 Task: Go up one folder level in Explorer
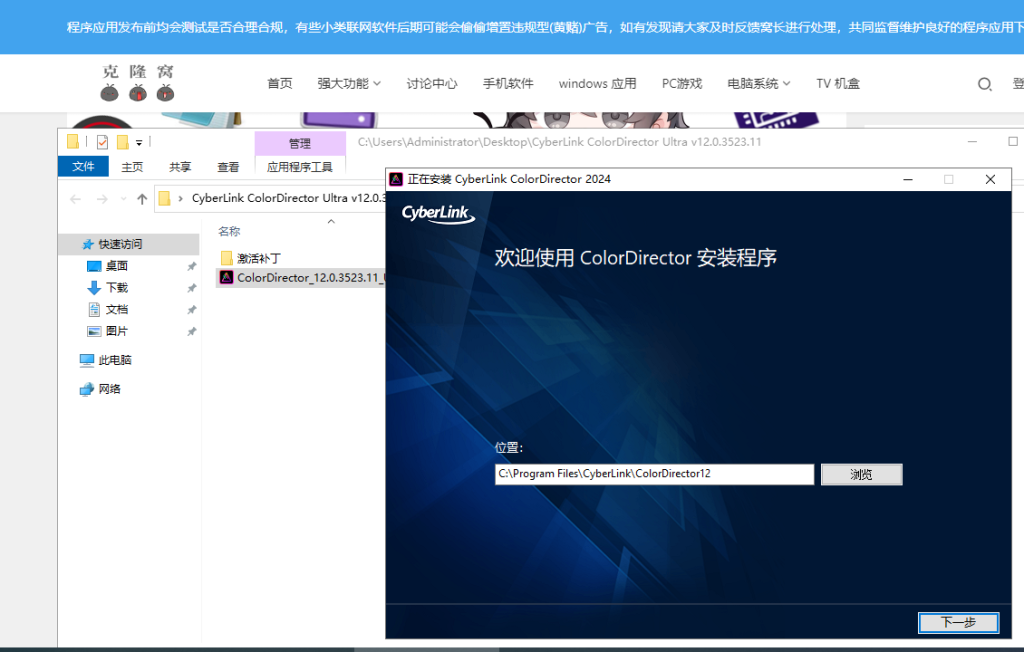pyautogui.click(x=142, y=199)
